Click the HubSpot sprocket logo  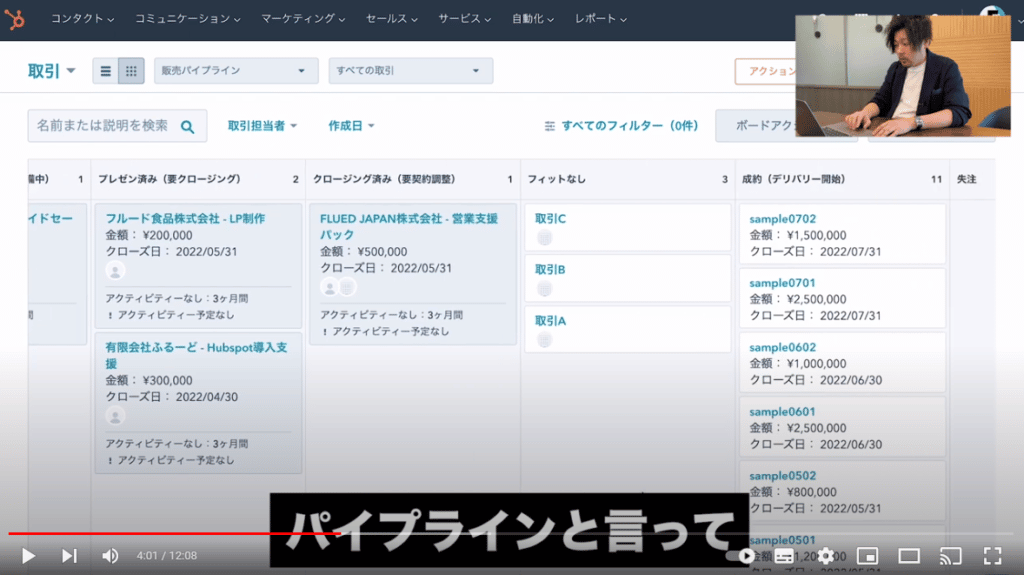click(x=14, y=19)
